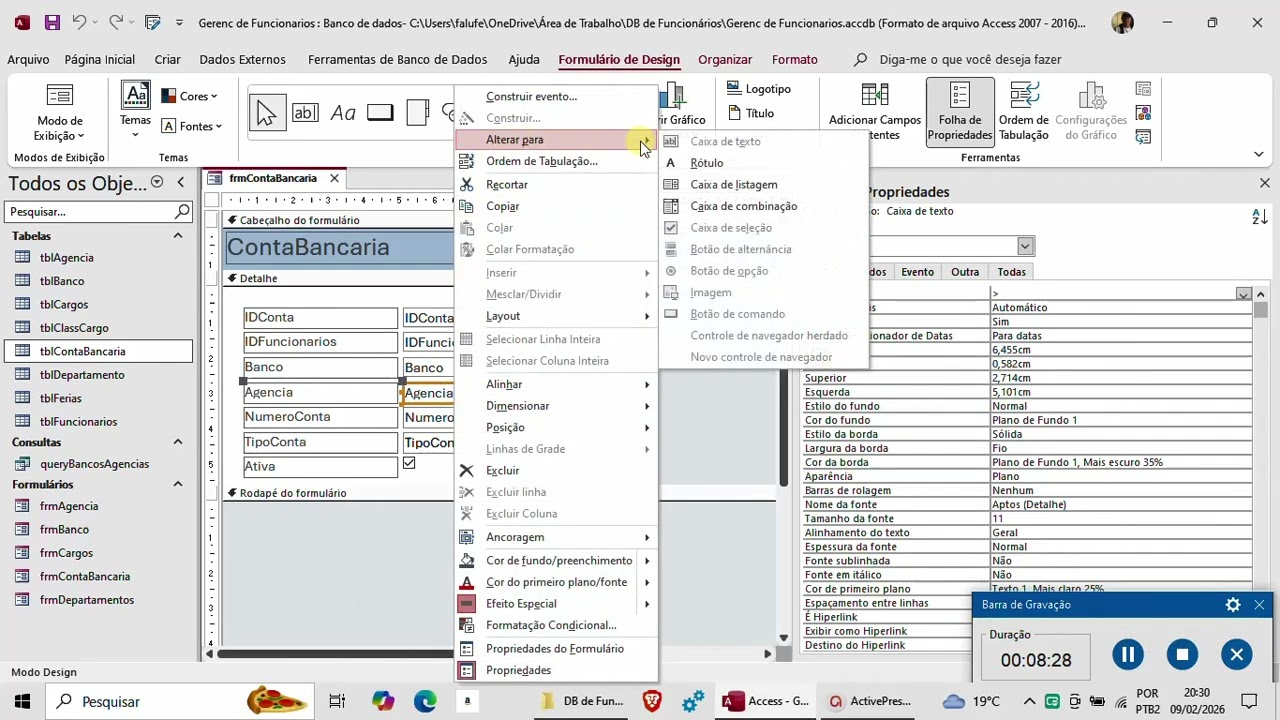Screen dimensions: 1280x720
Task: Open the tblFuncionarios table
Action: click(78, 422)
